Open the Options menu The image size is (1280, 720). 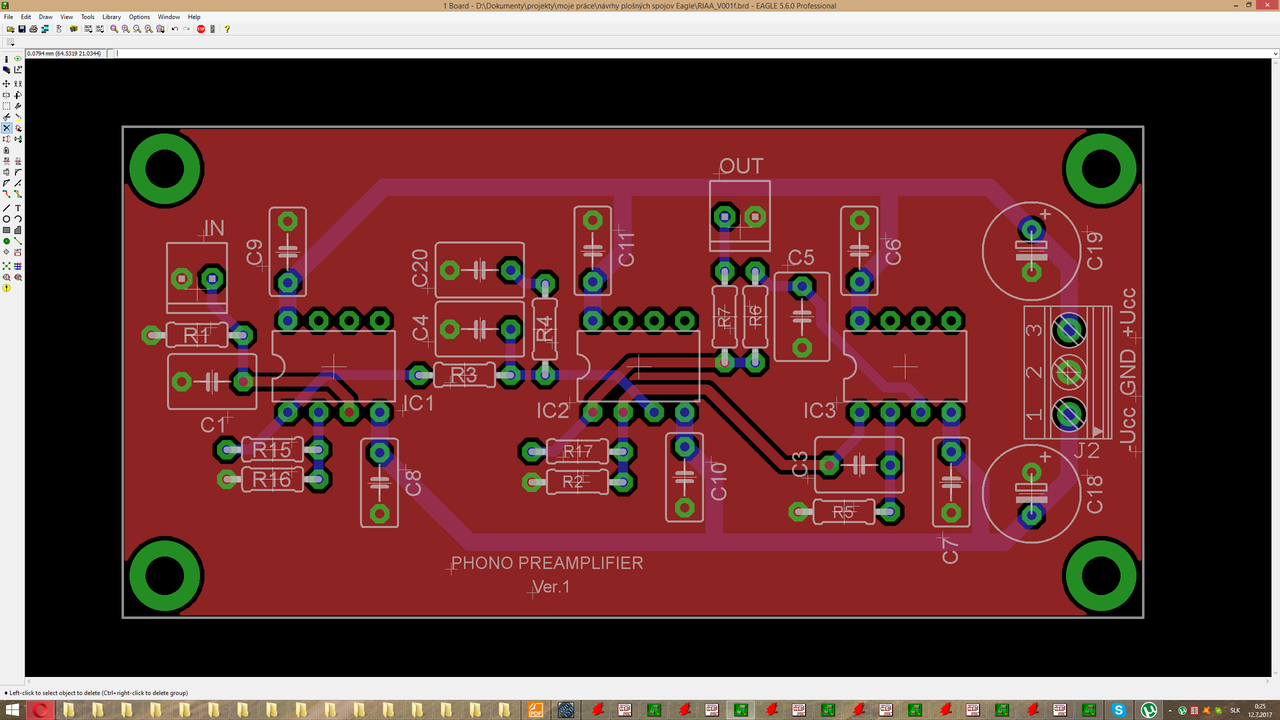[139, 17]
